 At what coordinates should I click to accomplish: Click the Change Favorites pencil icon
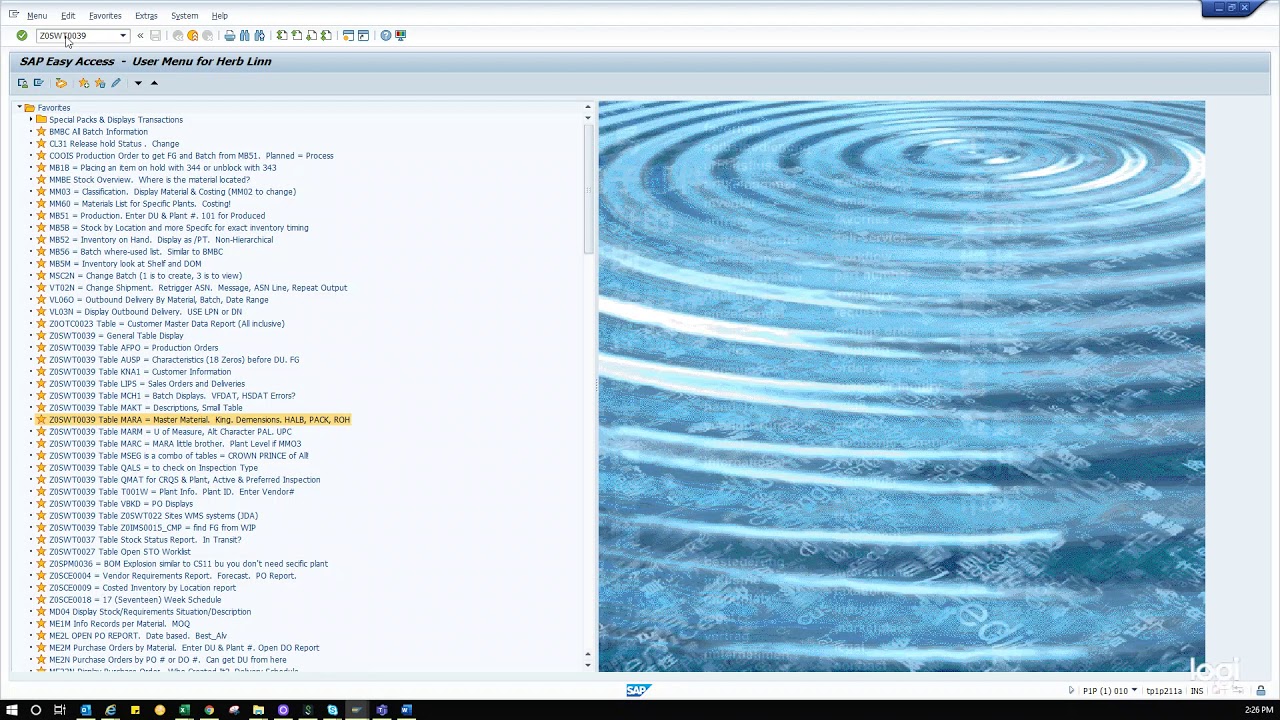click(116, 83)
